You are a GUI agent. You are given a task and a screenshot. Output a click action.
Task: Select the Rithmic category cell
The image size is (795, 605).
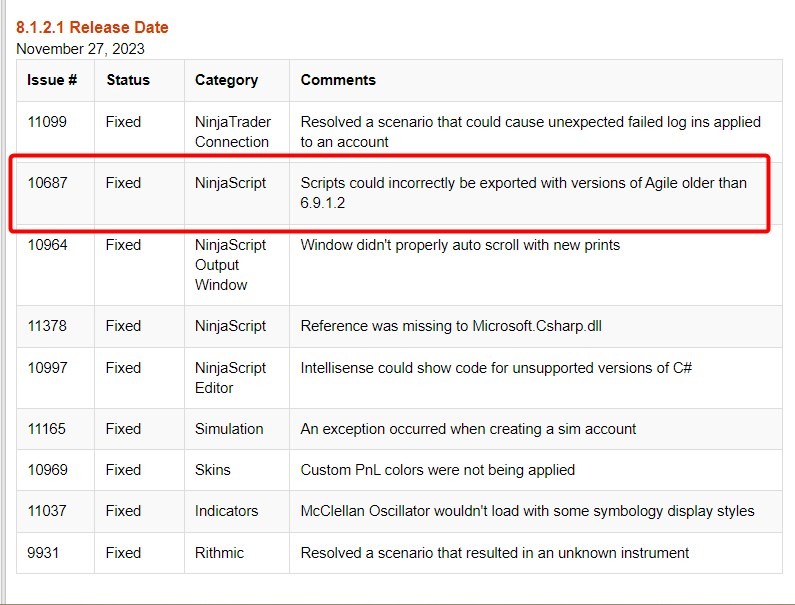[220, 552]
